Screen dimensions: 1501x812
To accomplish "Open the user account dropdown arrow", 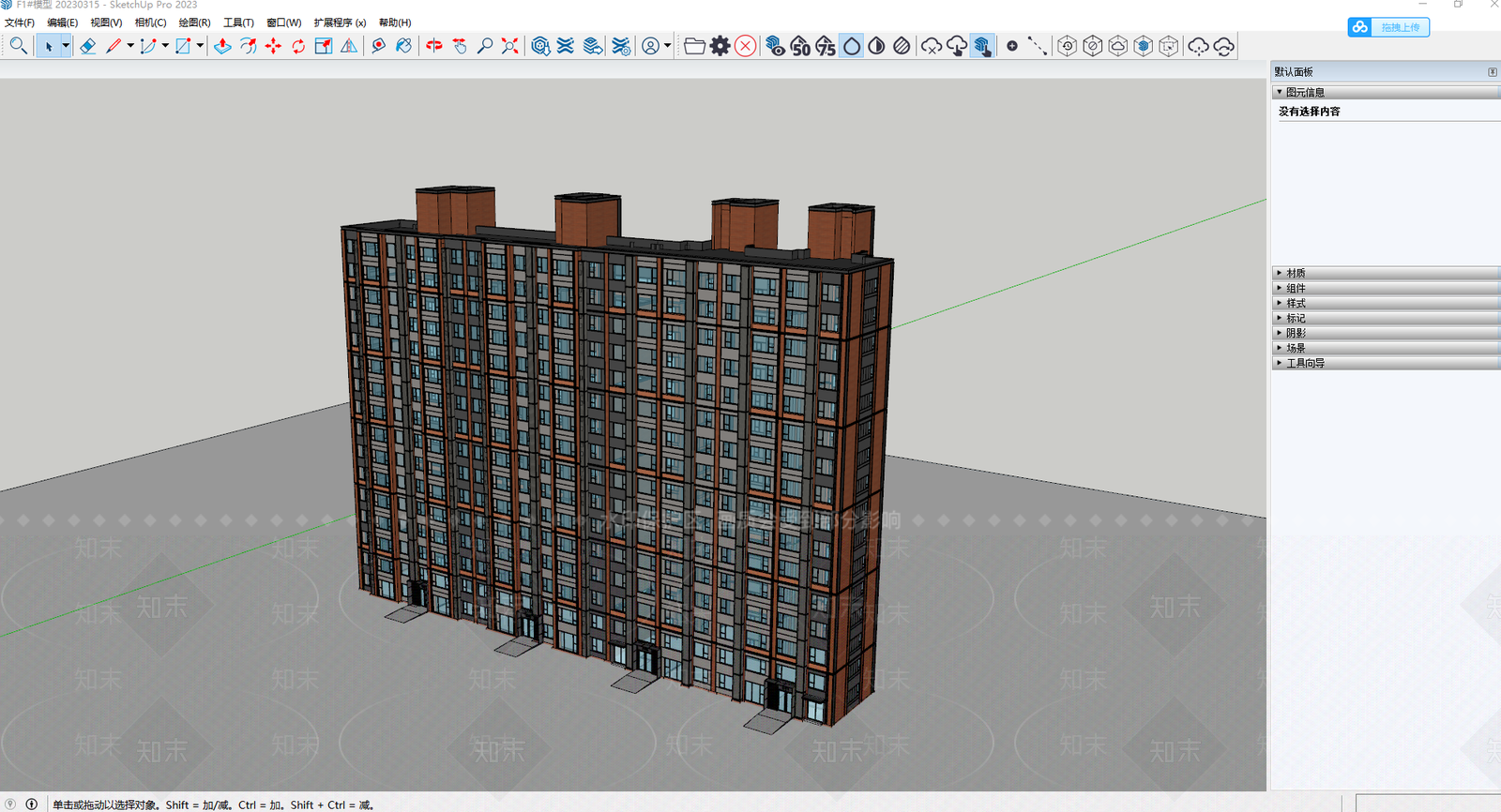I will click(667, 46).
